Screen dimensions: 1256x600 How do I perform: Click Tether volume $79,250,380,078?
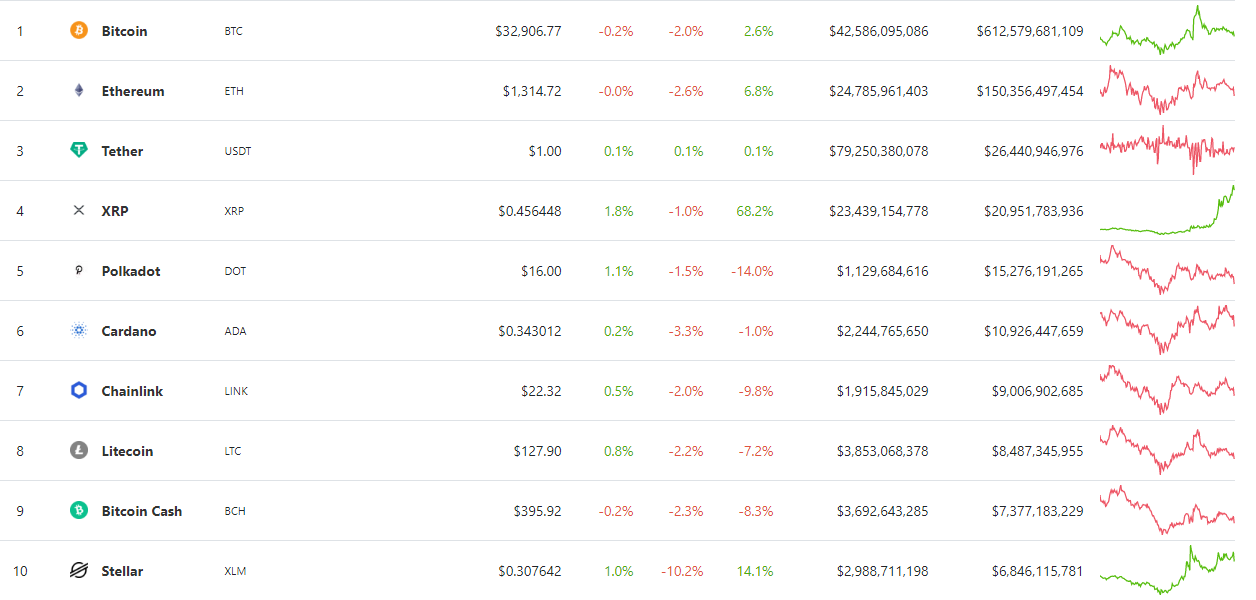tap(878, 151)
